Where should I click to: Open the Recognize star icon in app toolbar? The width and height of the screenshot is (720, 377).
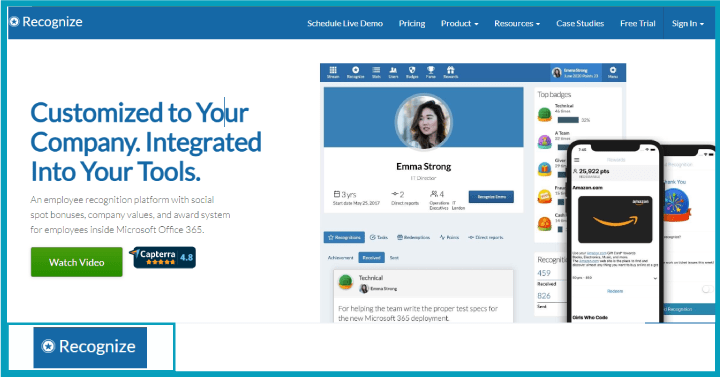tap(355, 72)
